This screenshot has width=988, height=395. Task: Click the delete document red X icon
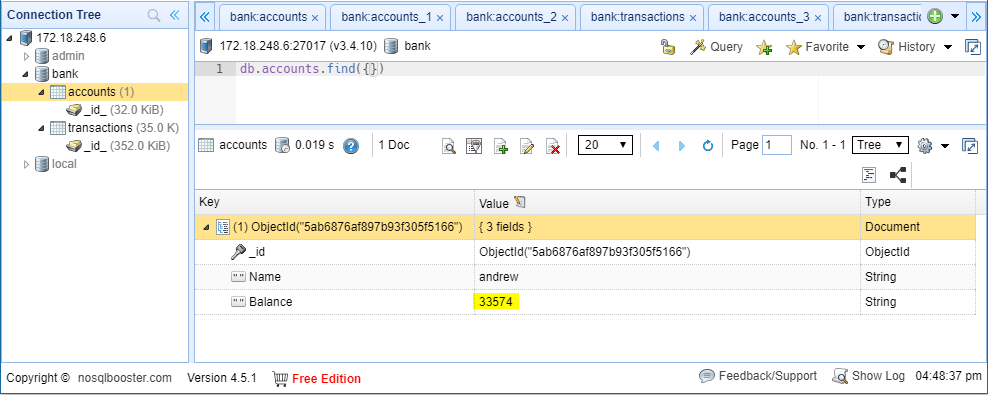(553, 146)
